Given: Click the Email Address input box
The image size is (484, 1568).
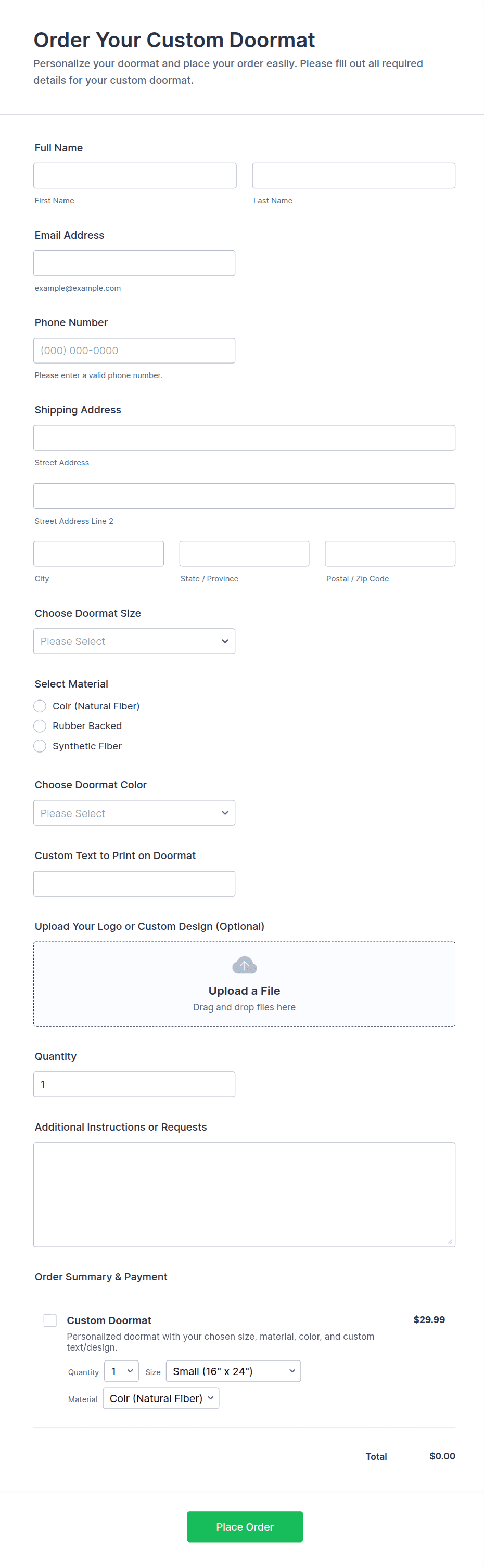Looking at the screenshot, I should coord(134,263).
